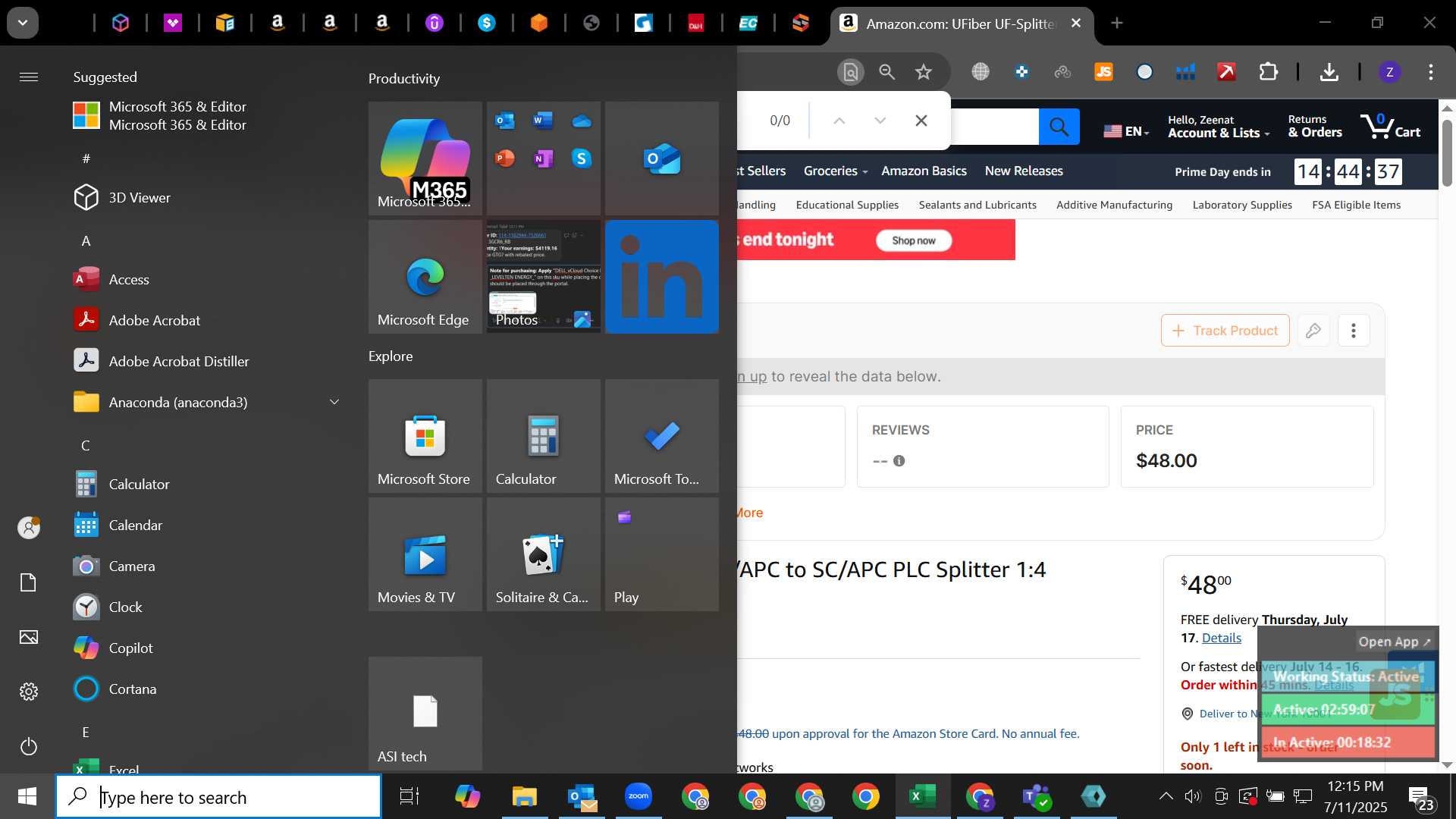Jump to the letter A app index
Screen dimensions: 1456x819
click(x=86, y=240)
